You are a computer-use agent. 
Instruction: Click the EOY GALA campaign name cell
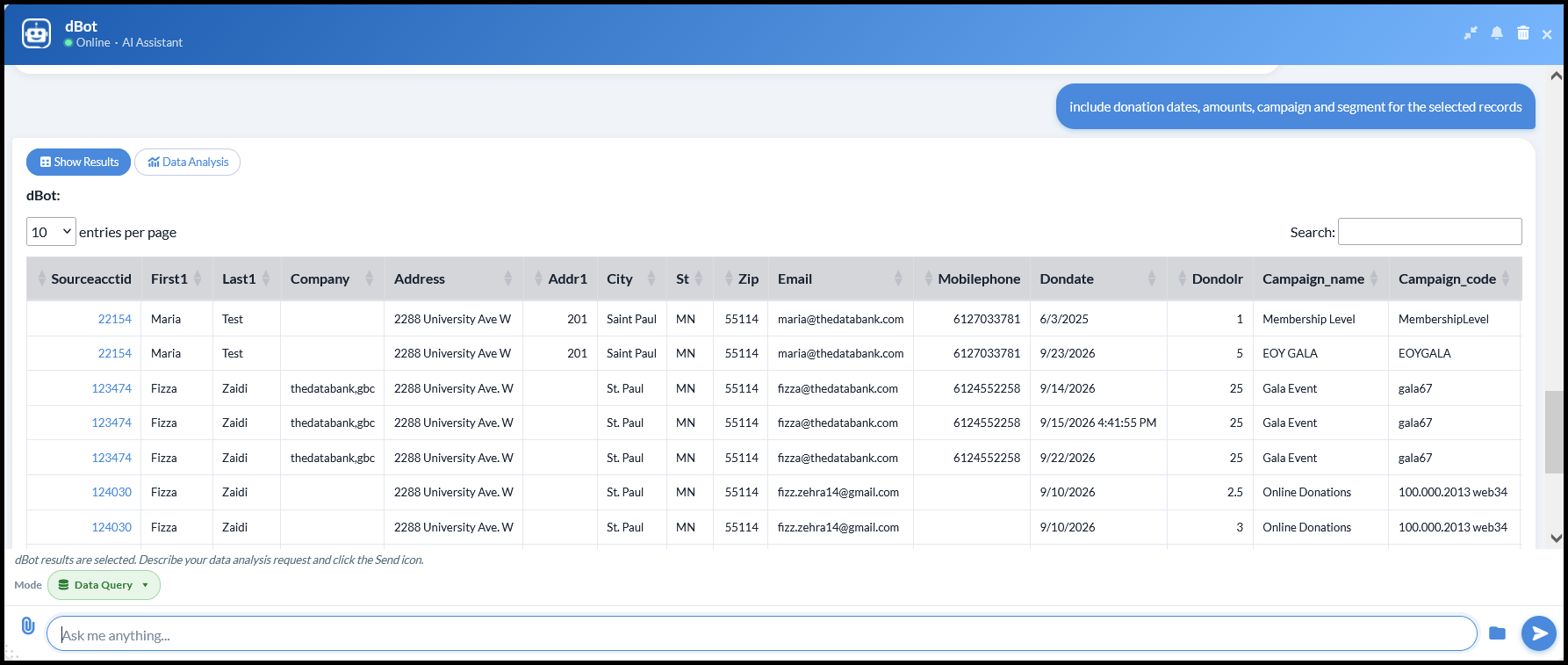point(1320,353)
